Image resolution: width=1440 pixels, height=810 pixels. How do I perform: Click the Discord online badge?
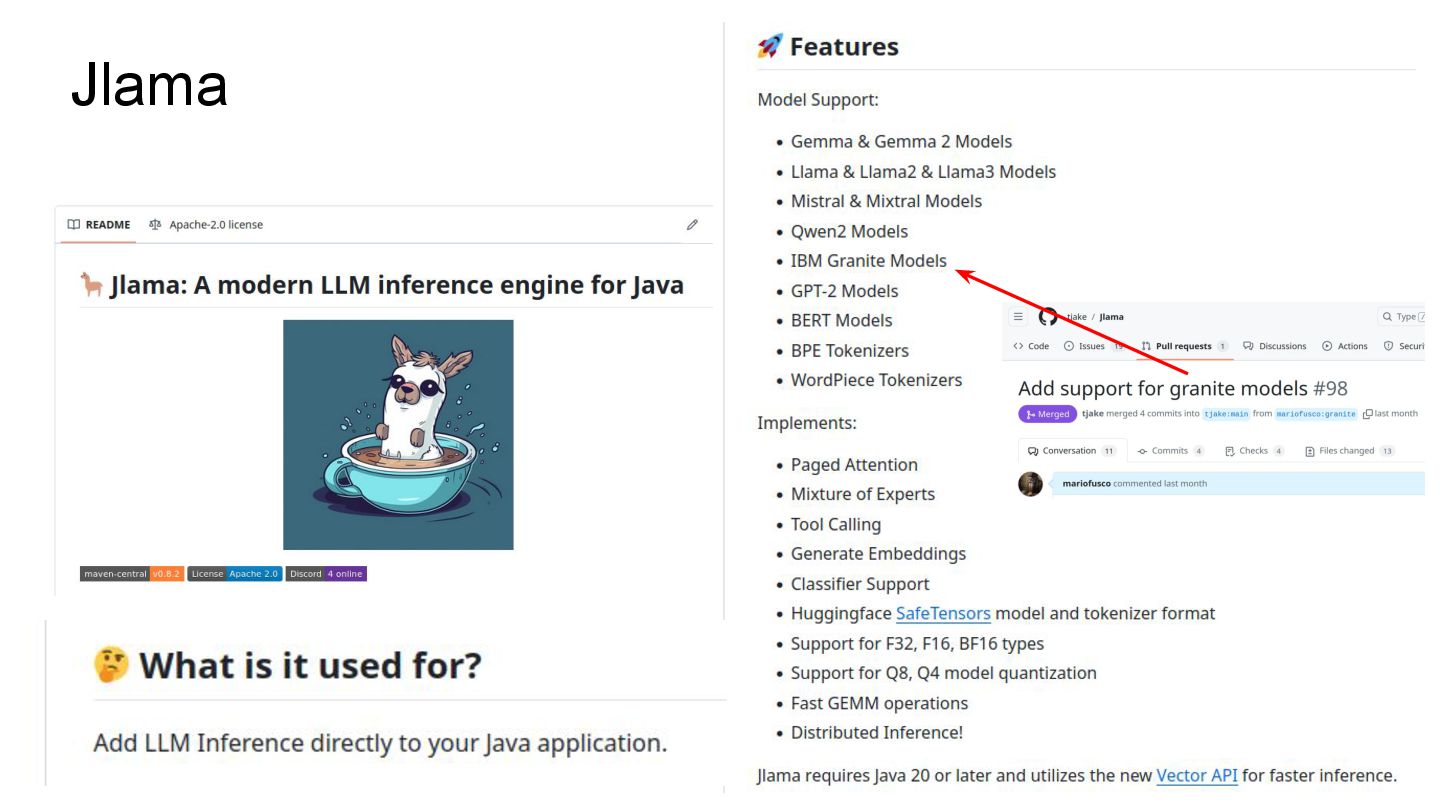point(326,574)
